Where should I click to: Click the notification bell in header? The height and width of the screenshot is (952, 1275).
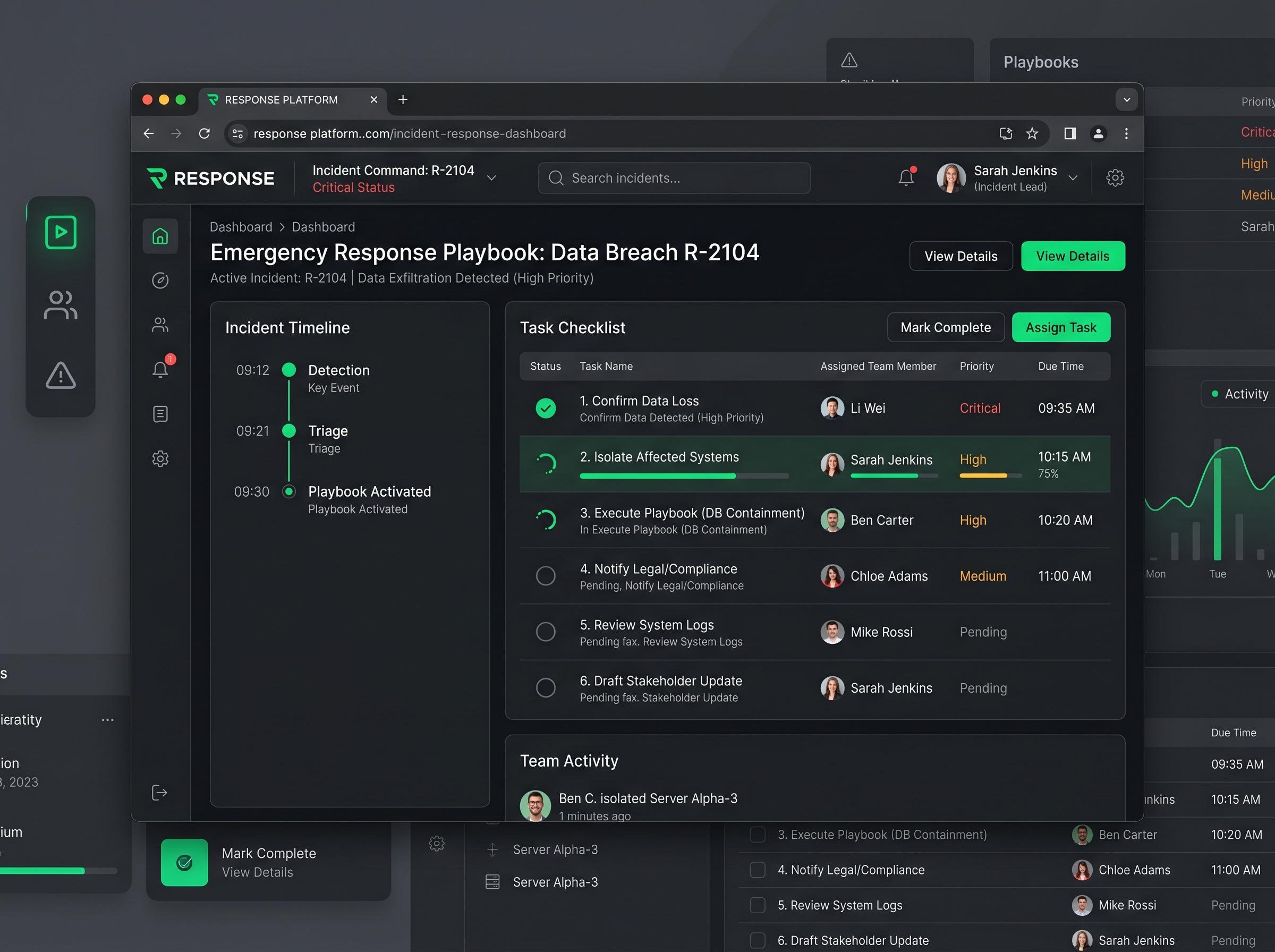tap(906, 178)
